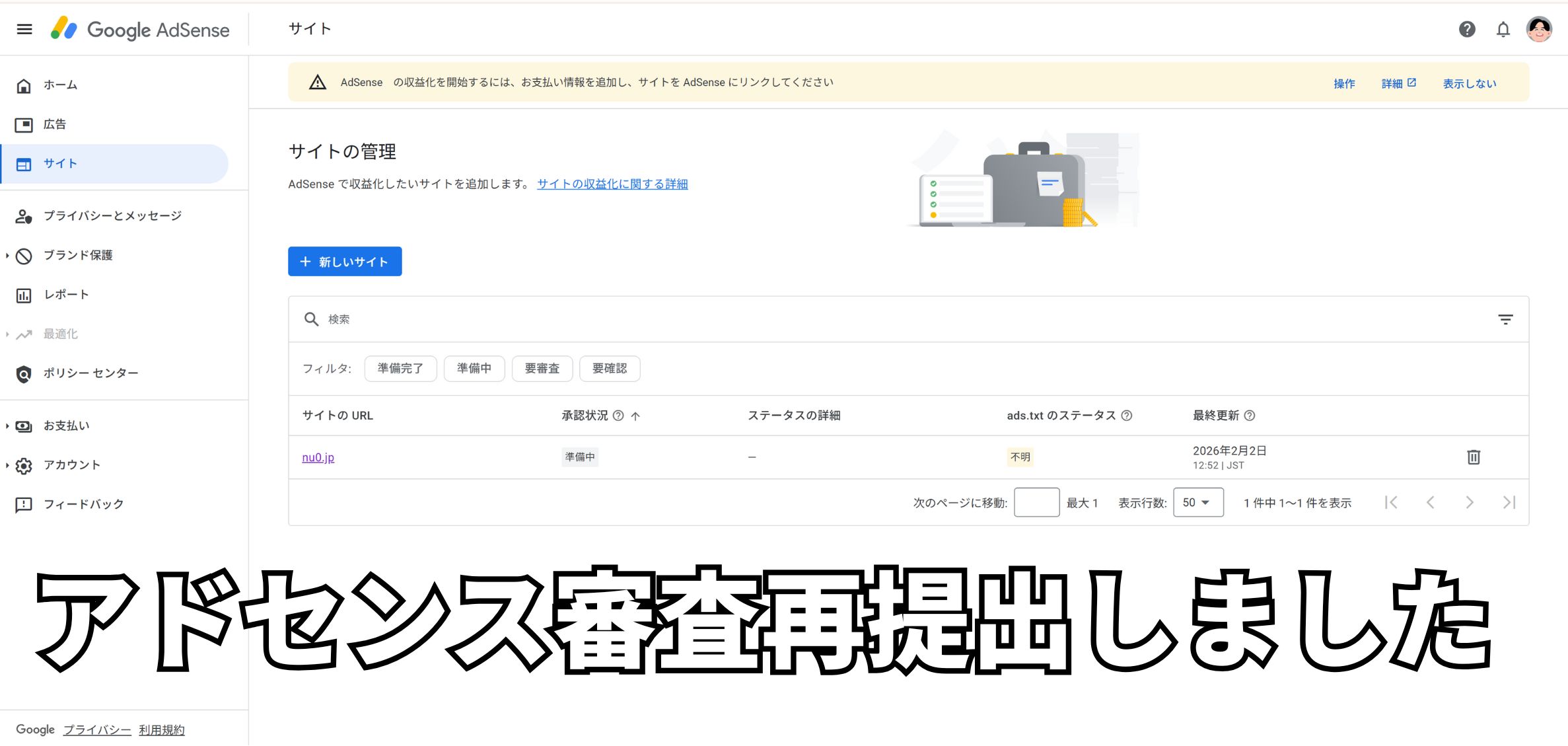Click the 次のページに移動 input field
This screenshot has width=1568, height=746.
tap(1036, 502)
